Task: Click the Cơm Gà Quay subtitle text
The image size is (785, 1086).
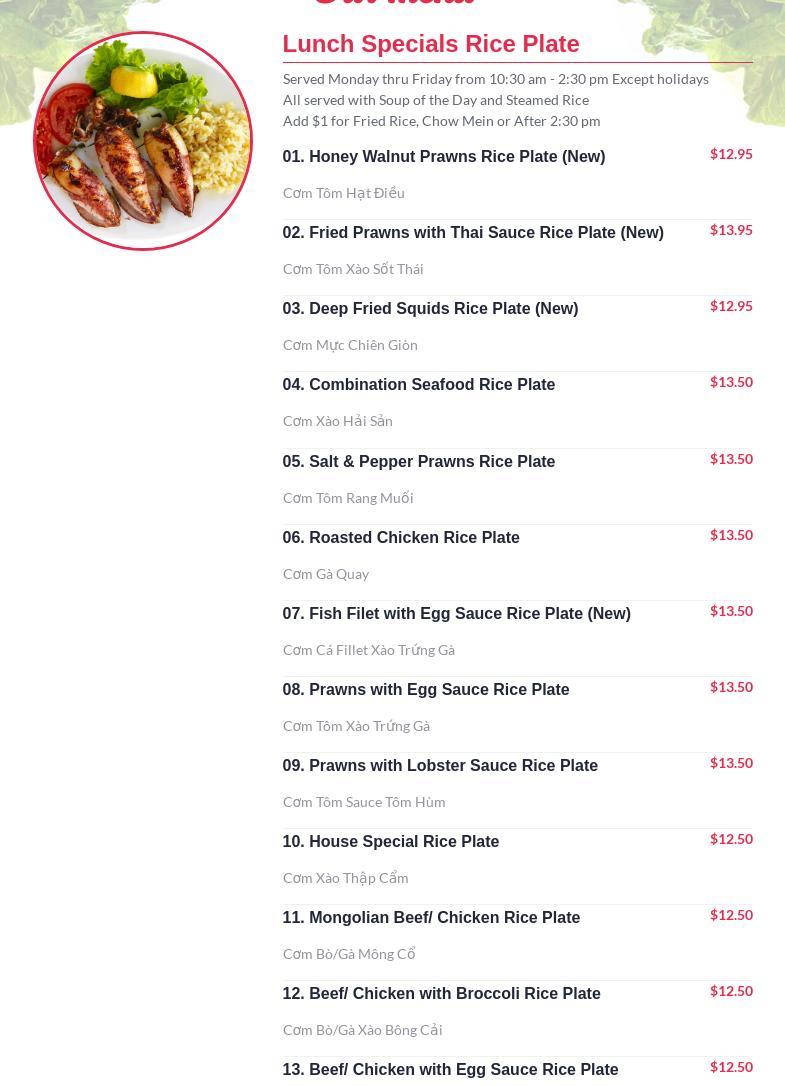Action: [326, 574]
